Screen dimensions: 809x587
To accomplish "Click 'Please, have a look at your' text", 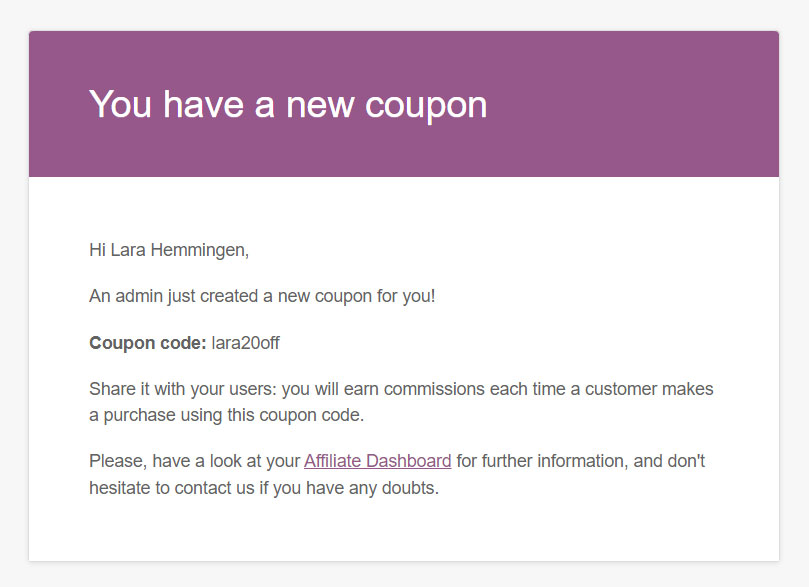I will (195, 461).
